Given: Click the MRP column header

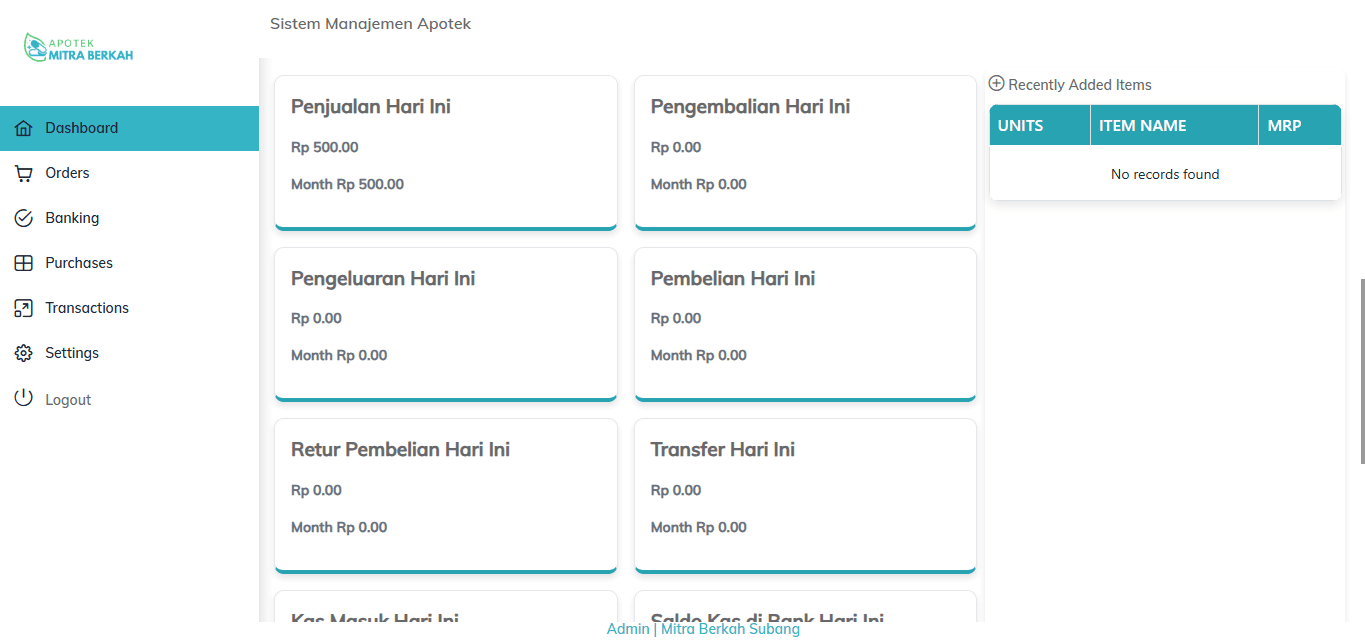Looking at the screenshot, I should 1284,126.
